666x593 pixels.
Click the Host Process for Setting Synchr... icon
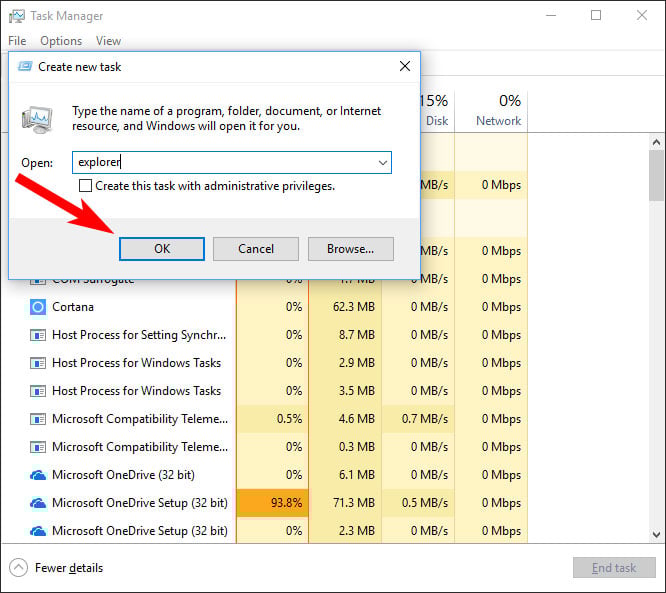pos(38,335)
